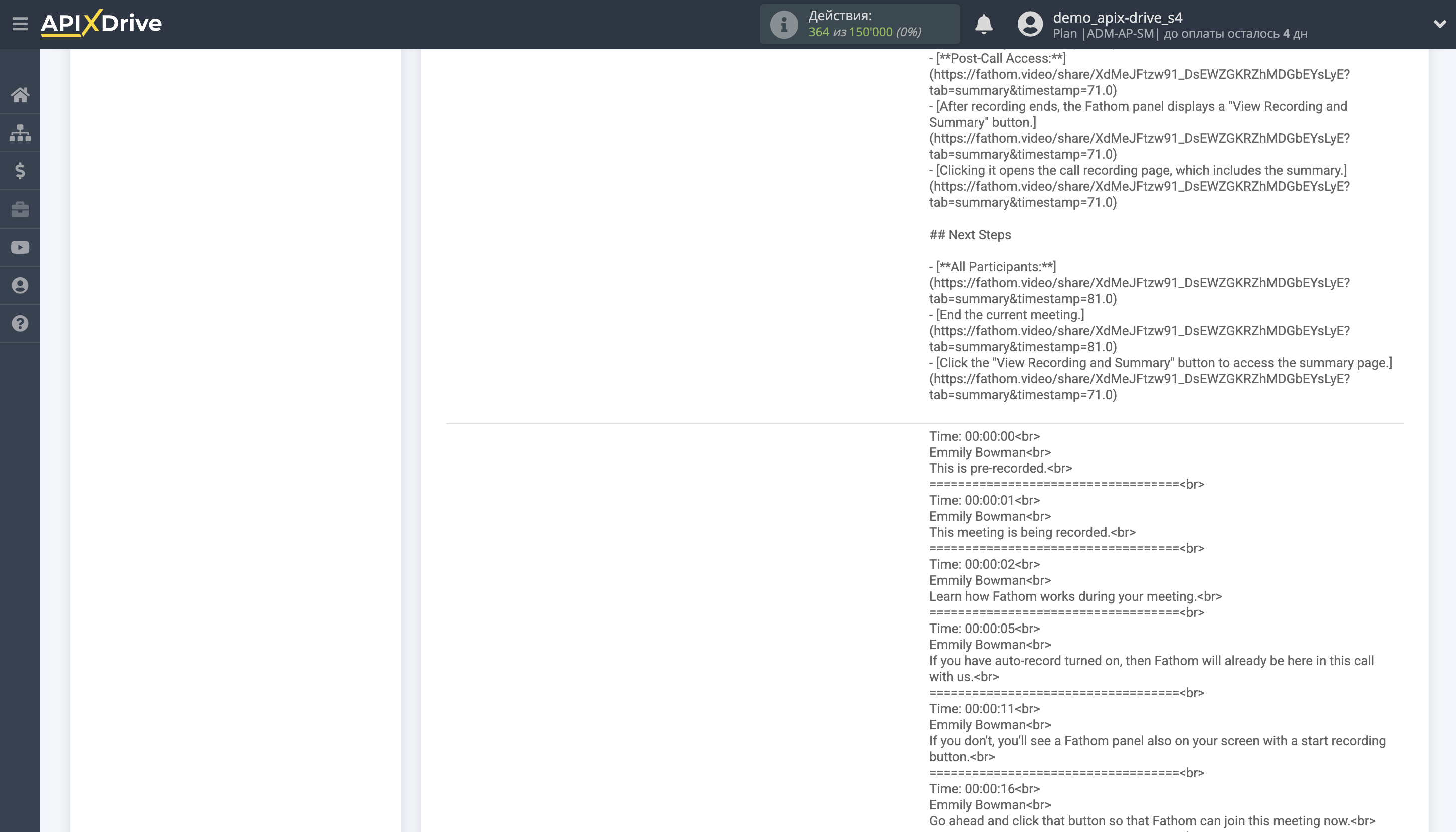Click the 'Time: 00:00:00' transcript line

click(x=984, y=436)
